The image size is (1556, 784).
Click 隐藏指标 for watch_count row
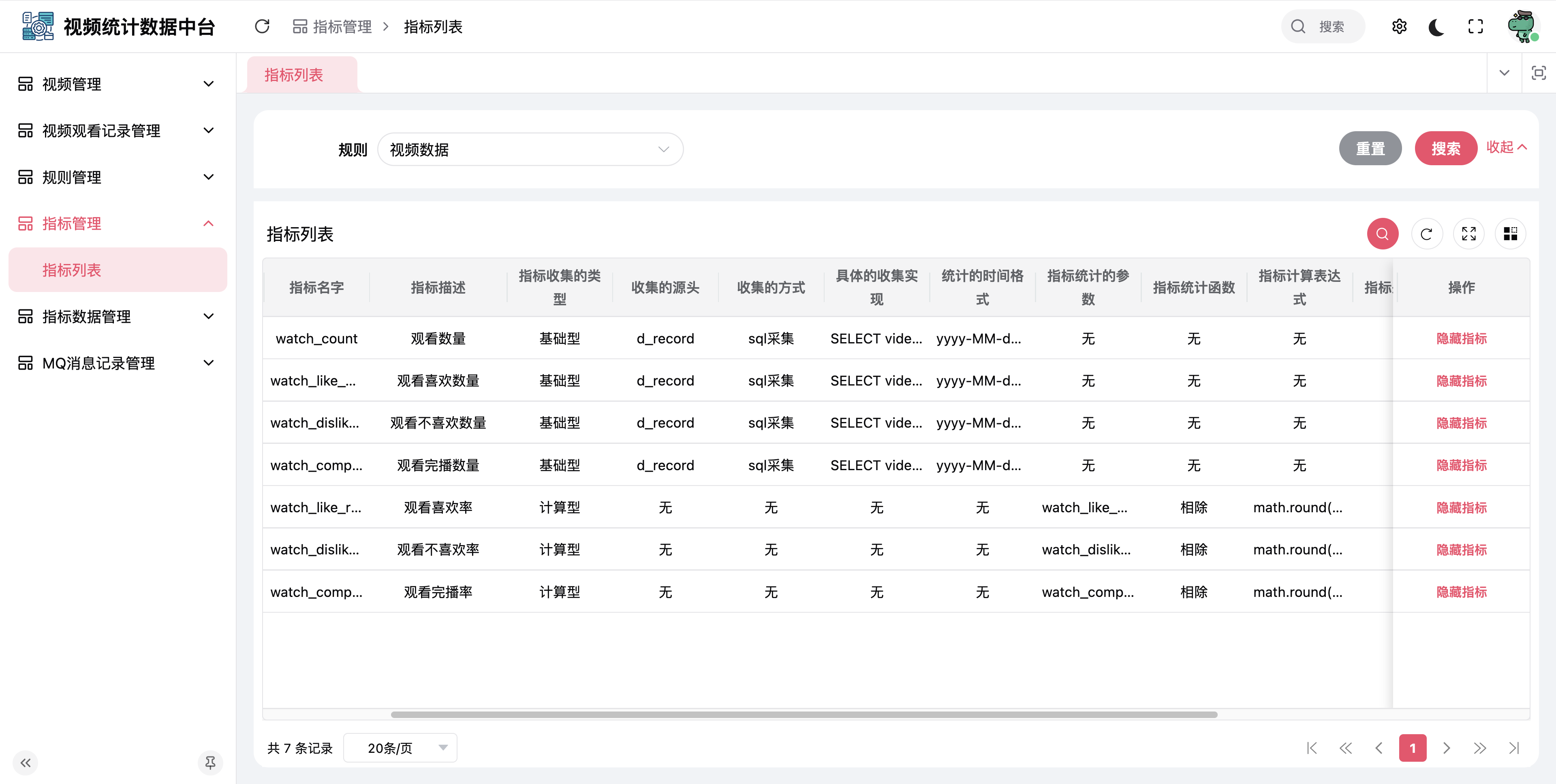pyautogui.click(x=1460, y=339)
